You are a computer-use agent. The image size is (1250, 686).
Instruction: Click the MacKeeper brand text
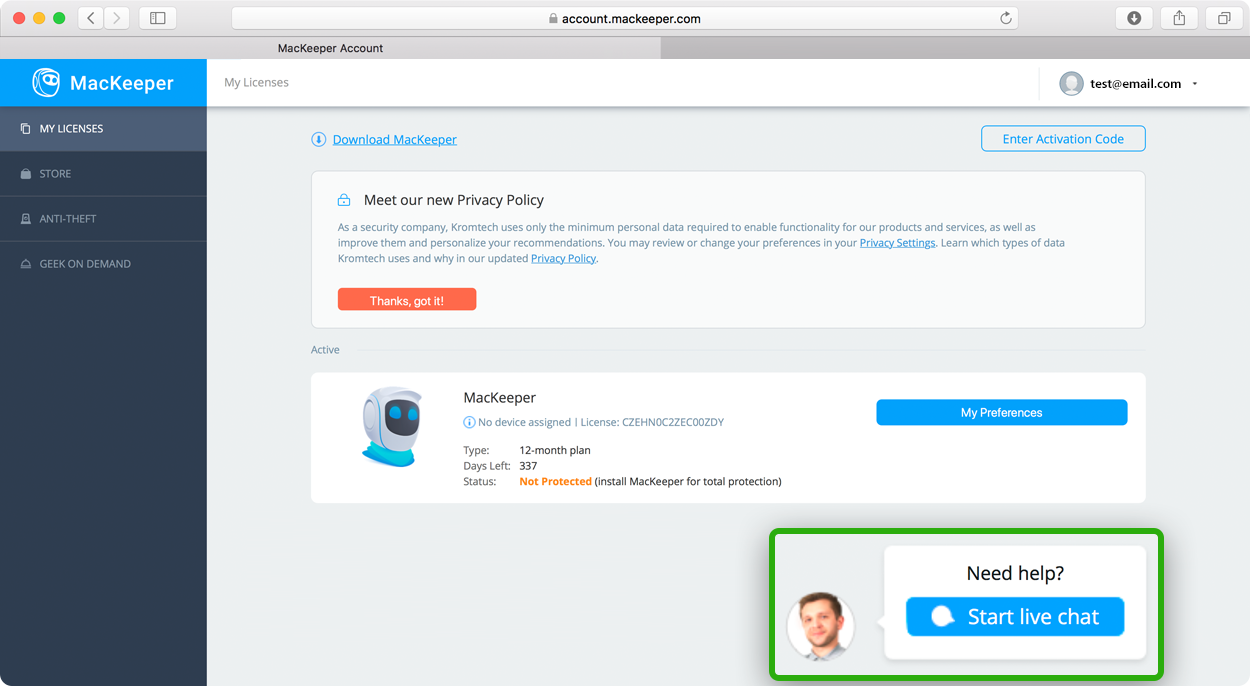[122, 84]
